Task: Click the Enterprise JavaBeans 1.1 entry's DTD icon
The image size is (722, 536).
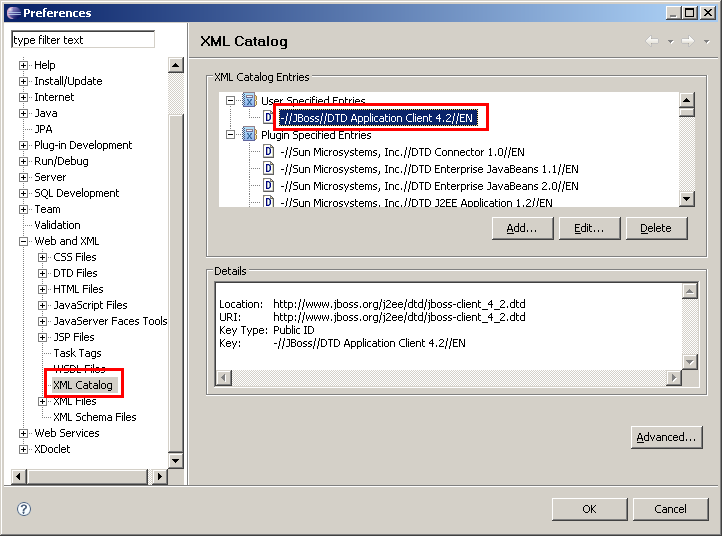Action: [x=268, y=169]
